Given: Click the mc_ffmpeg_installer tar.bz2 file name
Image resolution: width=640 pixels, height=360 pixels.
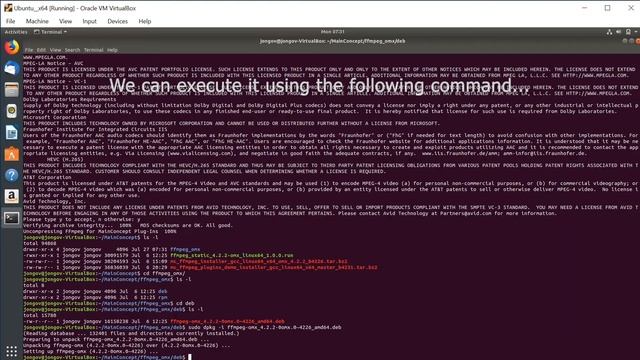Looking at the screenshot, I should [x=259, y=261].
